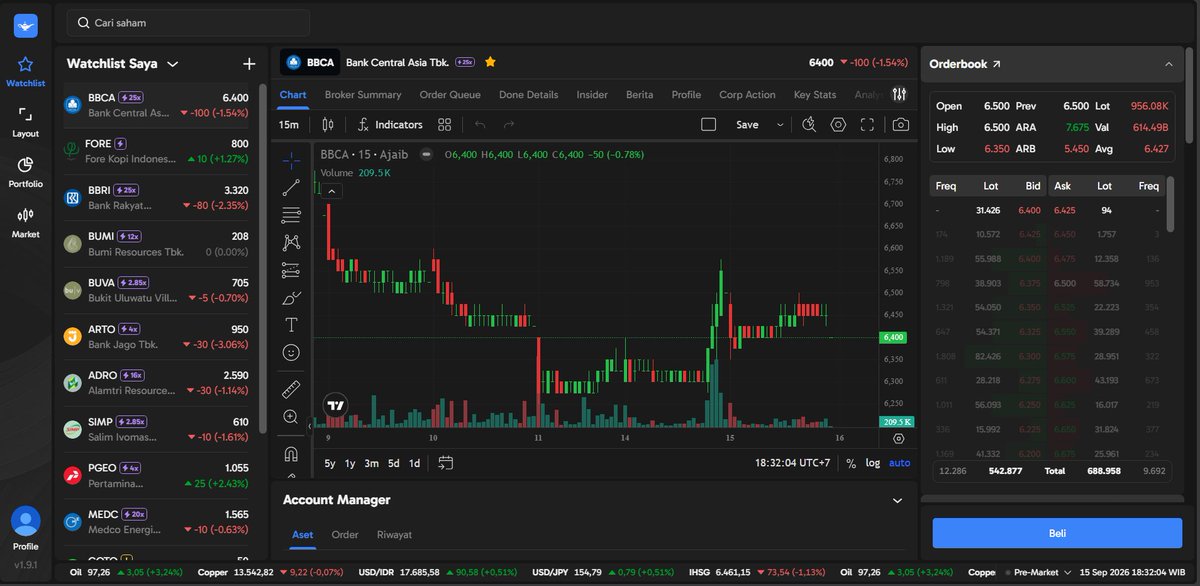Toggle percent scale on chart
Screen dimensions: 1200x586
pyautogui.click(x=851, y=463)
